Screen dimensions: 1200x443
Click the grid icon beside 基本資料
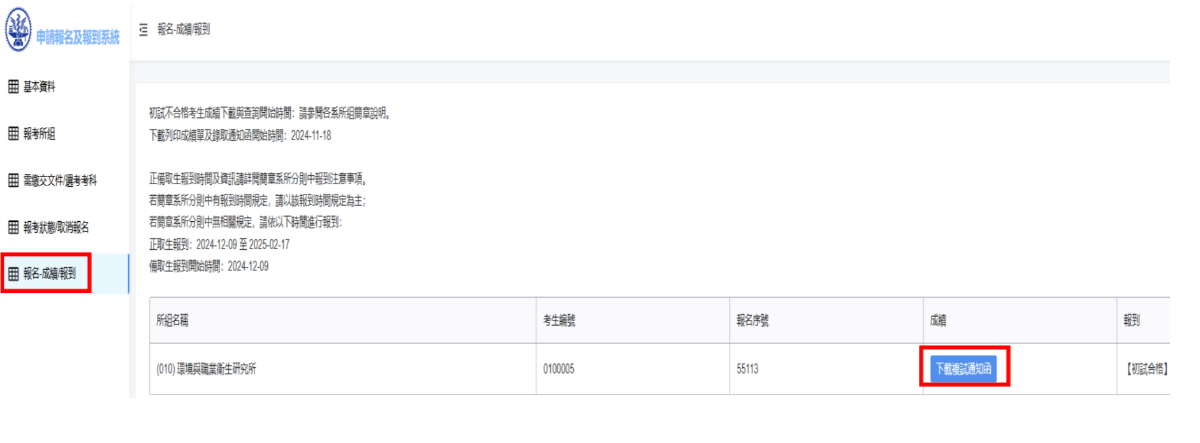[x=14, y=87]
